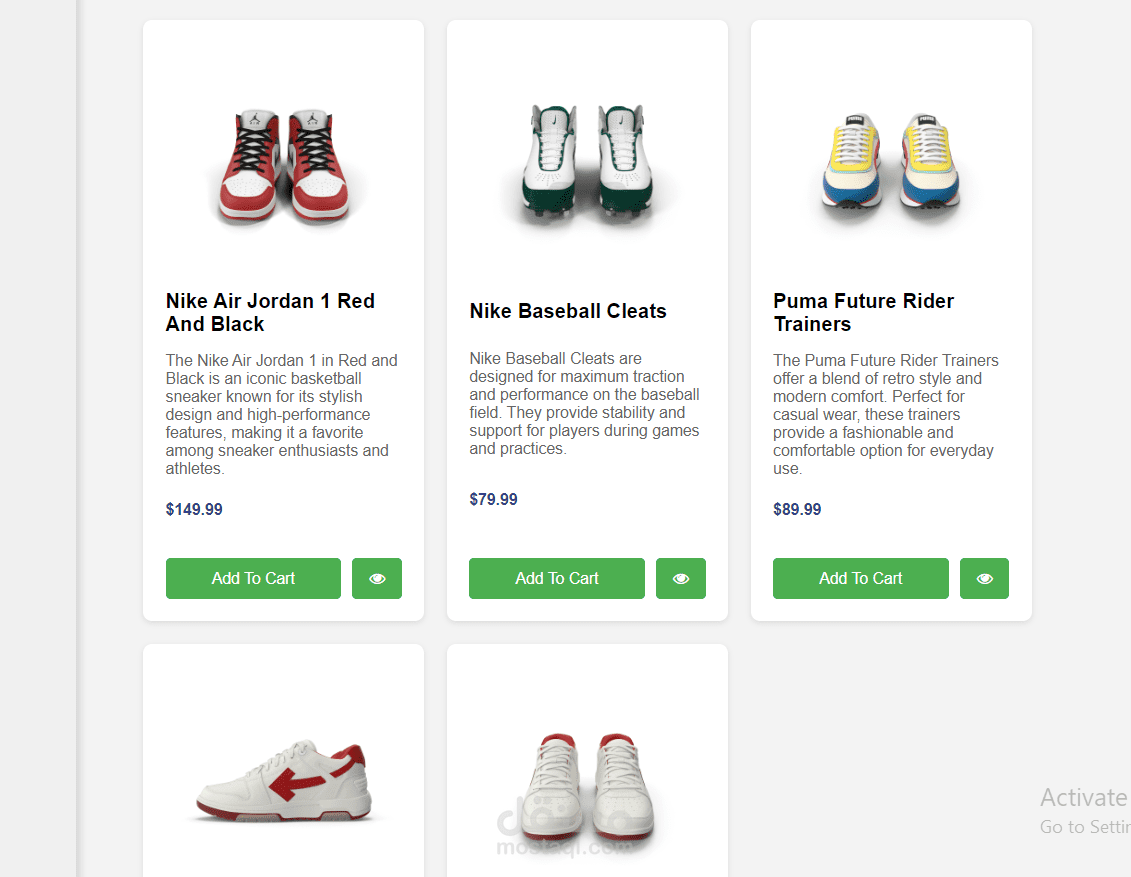Click the Puma Future Rider Trainers title
The width and height of the screenshot is (1131, 877).
pos(863,312)
